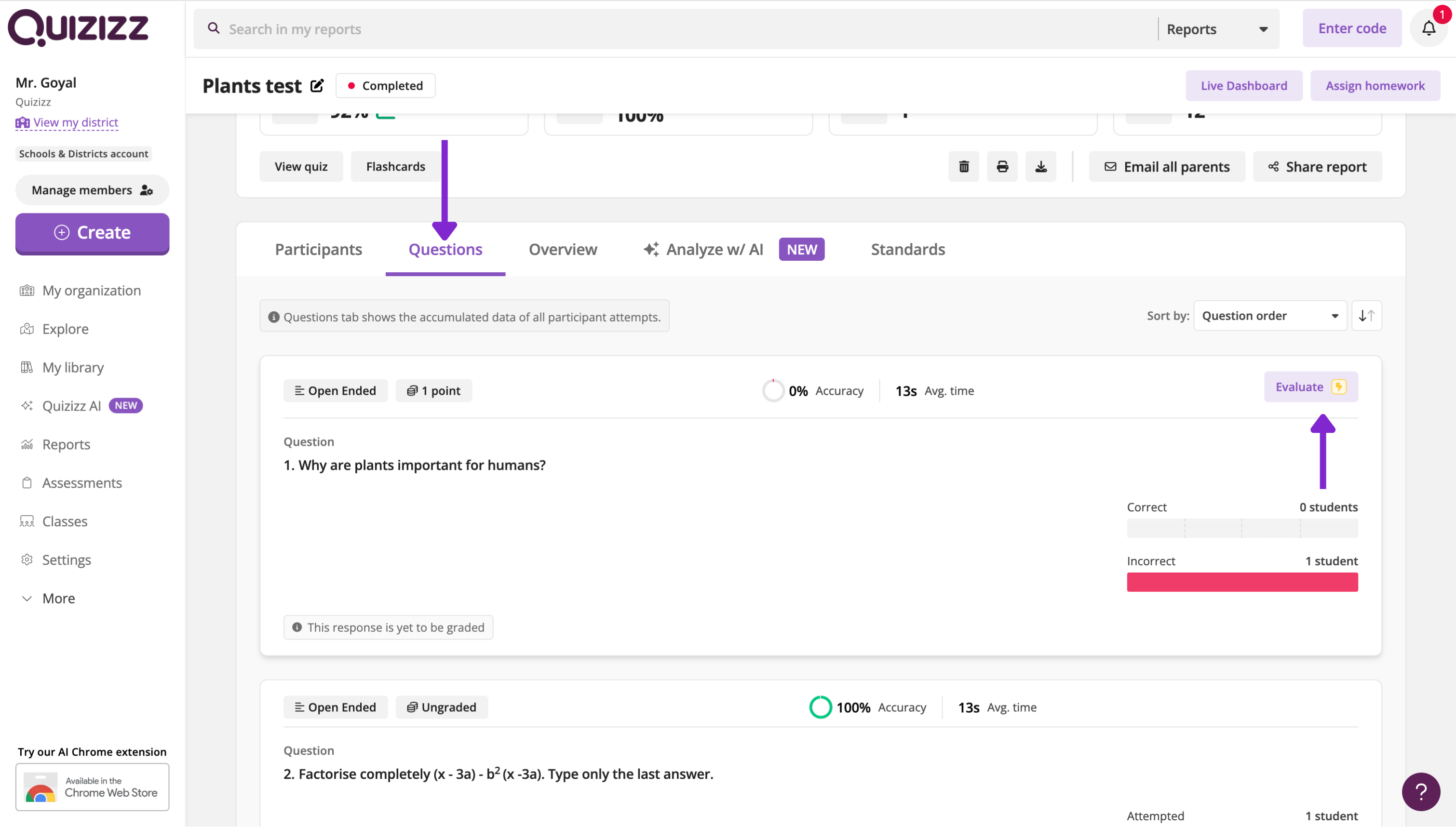Click the Completed status badge
Image resolution: width=1456 pixels, height=827 pixels.
(385, 86)
